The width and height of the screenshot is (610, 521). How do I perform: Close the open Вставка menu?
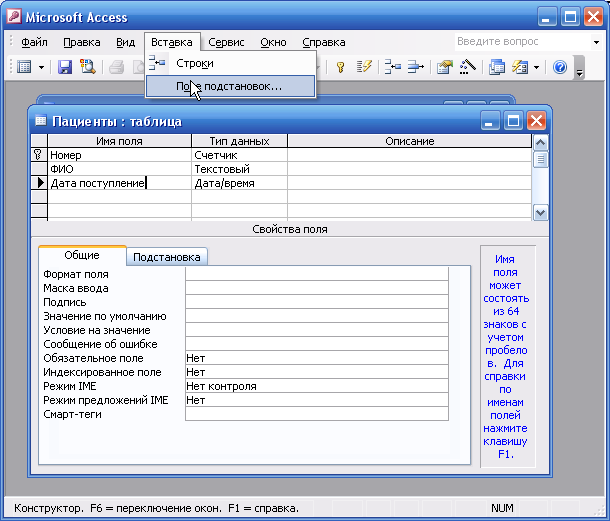pyautogui.click(x=172, y=42)
